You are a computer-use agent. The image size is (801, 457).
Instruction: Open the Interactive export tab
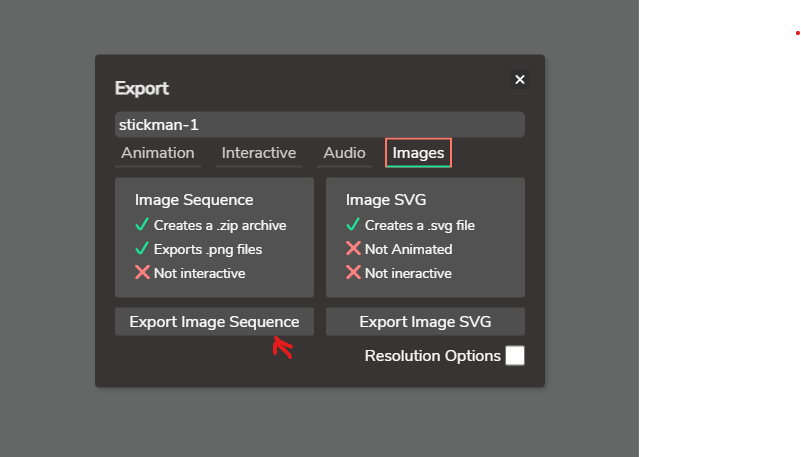click(x=259, y=153)
